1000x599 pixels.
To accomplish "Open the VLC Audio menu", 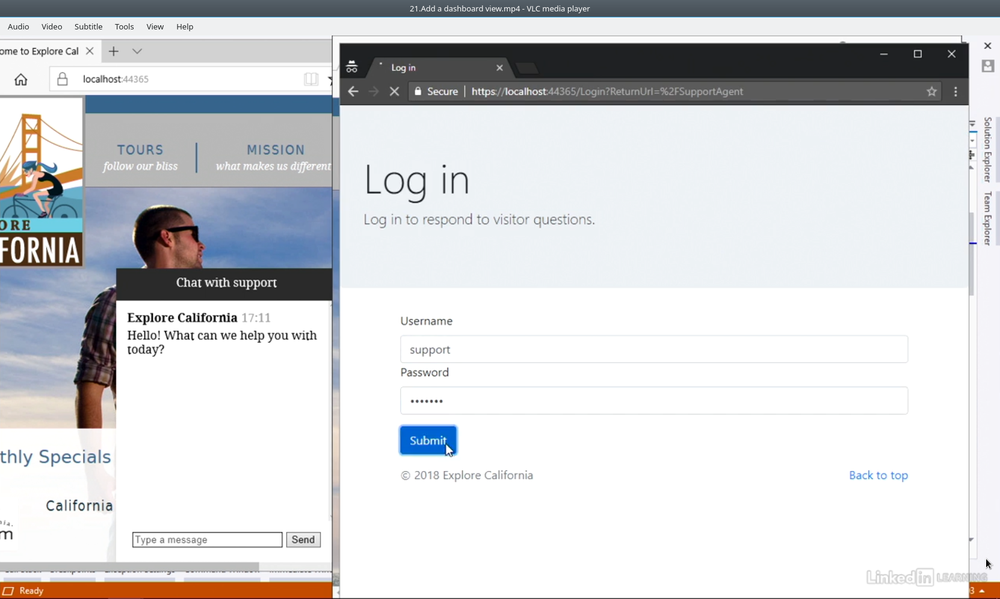I will tap(18, 27).
